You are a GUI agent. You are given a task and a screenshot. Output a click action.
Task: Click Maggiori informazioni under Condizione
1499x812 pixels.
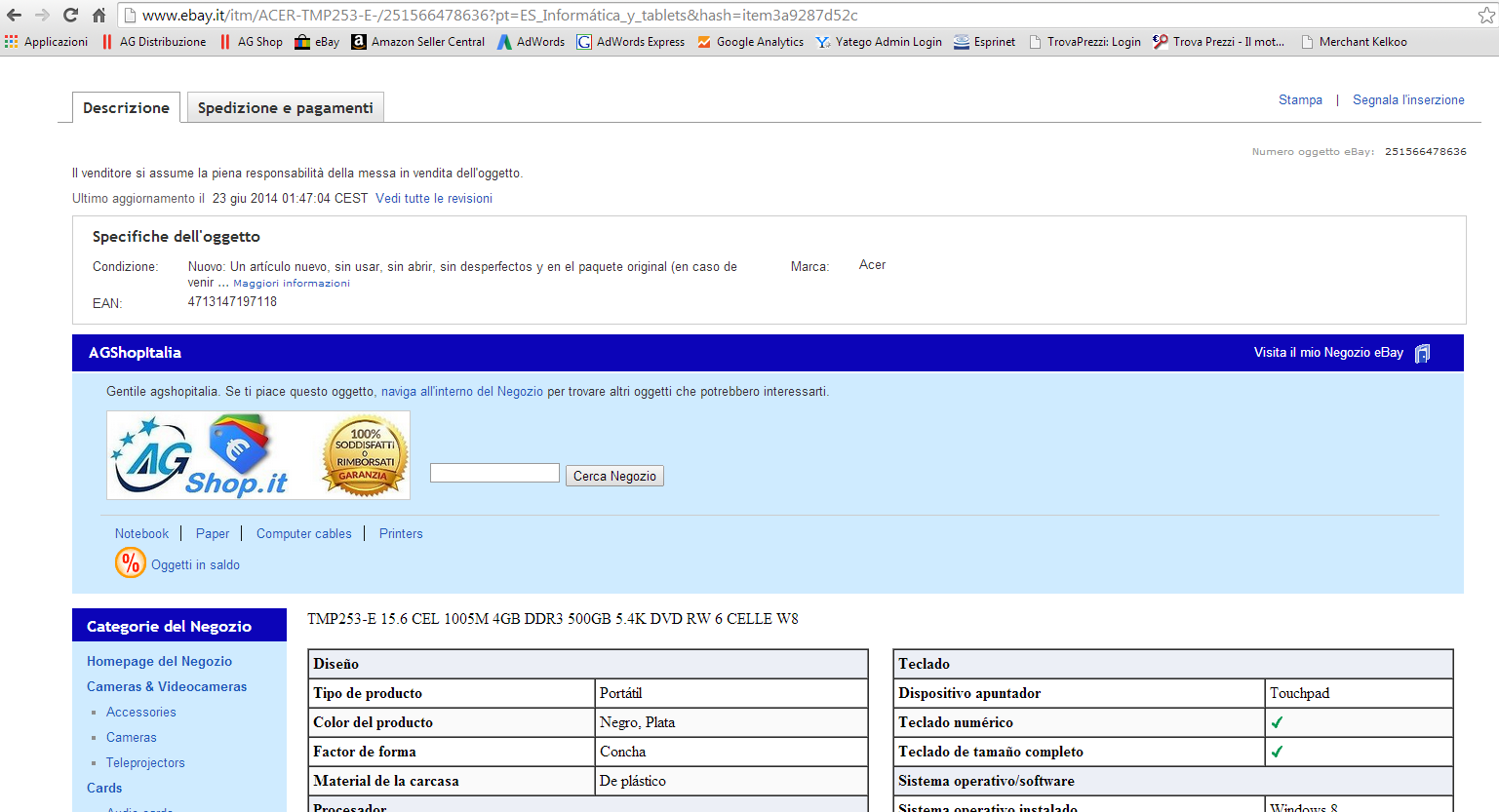[x=292, y=283]
